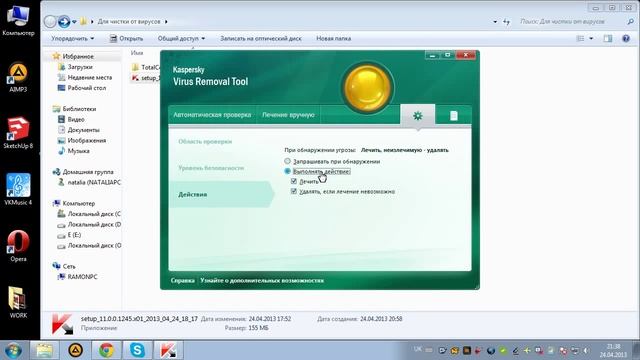The image size is (640, 360).
Task: Open the report document icon tab
Action: point(453,116)
